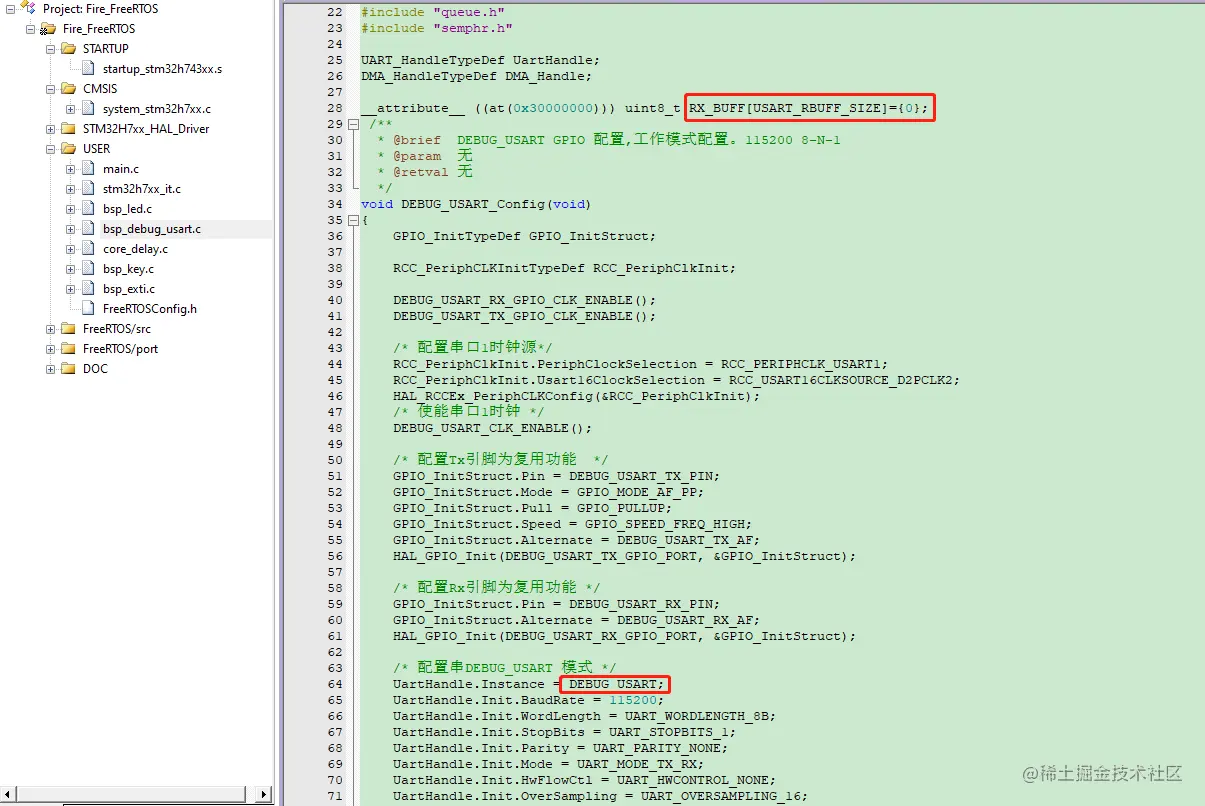Click the value 115200 on line 65
This screenshot has height=806, width=1205.
pyautogui.click(x=633, y=700)
